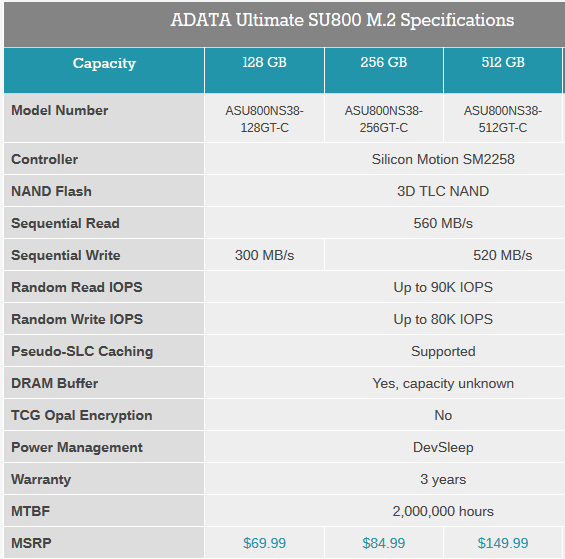Select the Random Write IOPS label
The height and width of the screenshot is (559, 565).
click(x=77, y=319)
